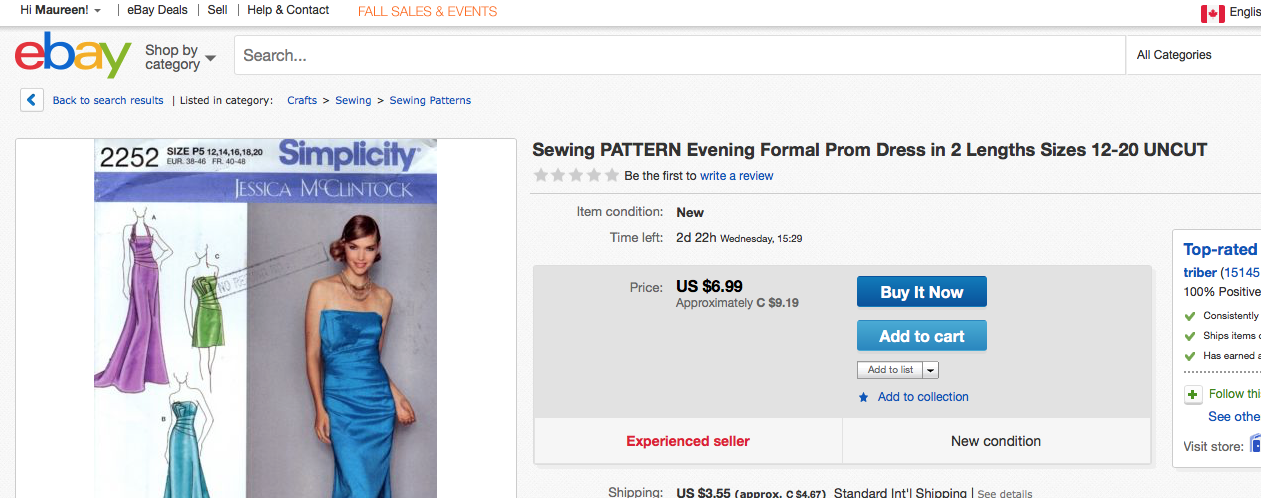Open the Simplicity pattern product image
Screen dimensions: 1261x498
pos(266,318)
